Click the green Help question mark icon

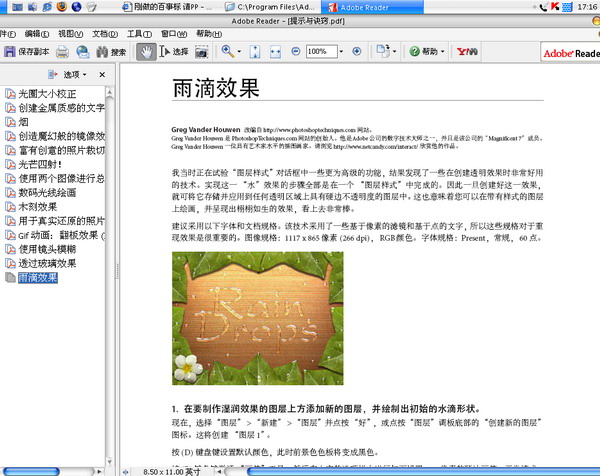414,51
